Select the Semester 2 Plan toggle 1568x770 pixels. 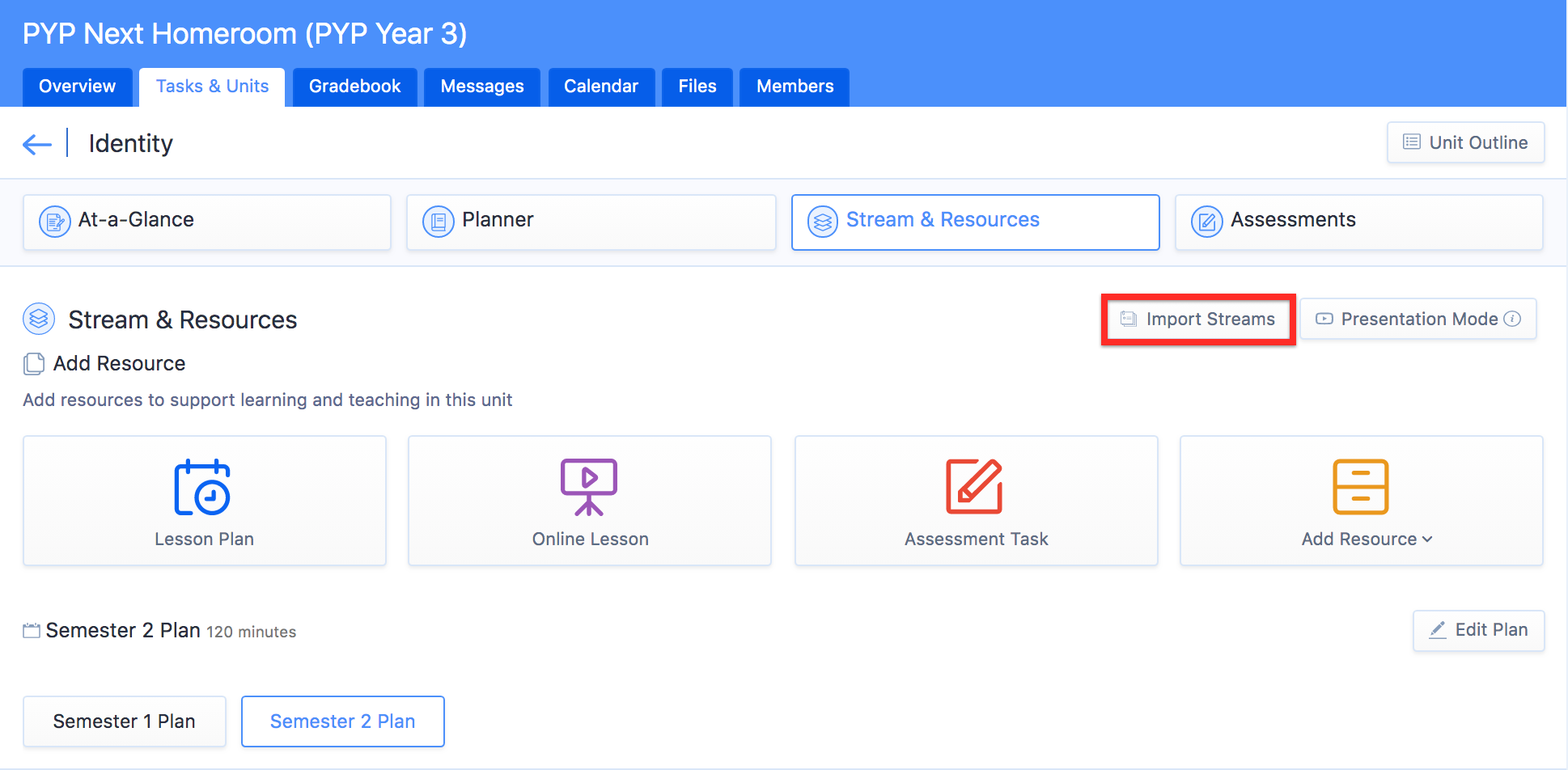click(x=342, y=721)
